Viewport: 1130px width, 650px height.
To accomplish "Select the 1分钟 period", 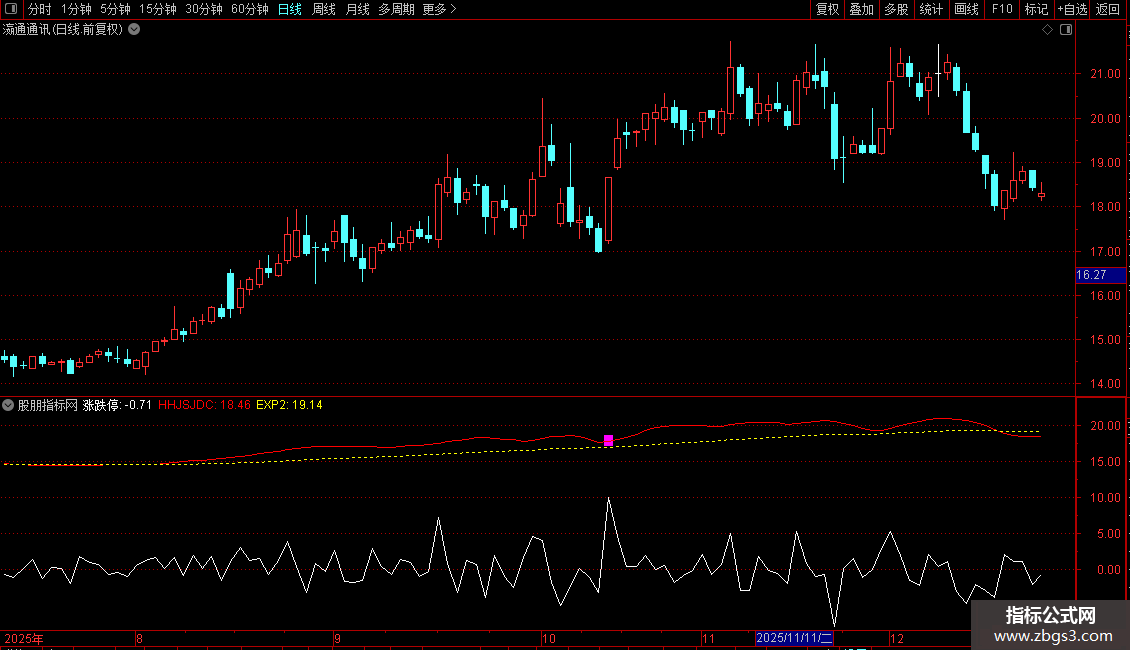I will point(76,9).
